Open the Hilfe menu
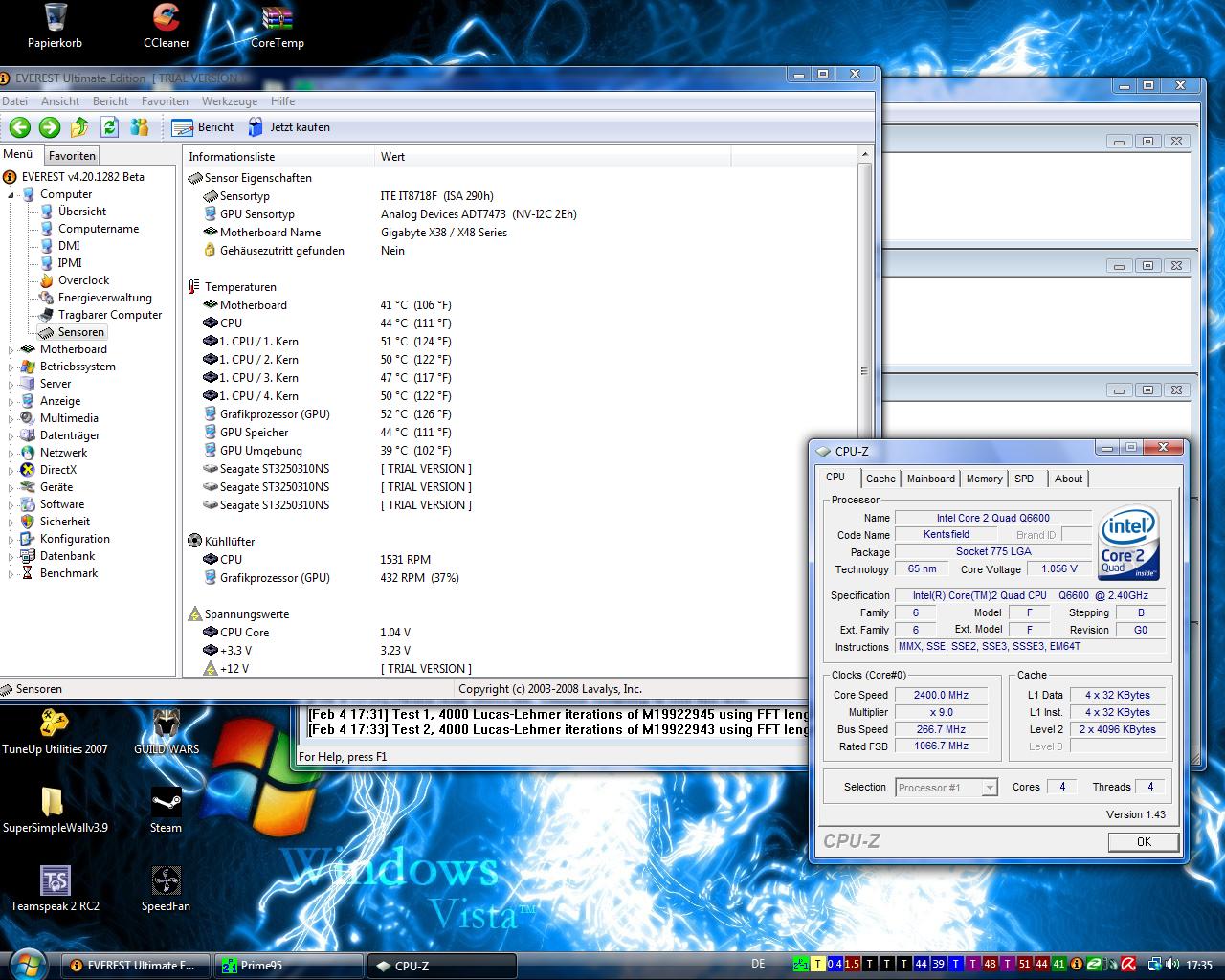 tap(282, 101)
